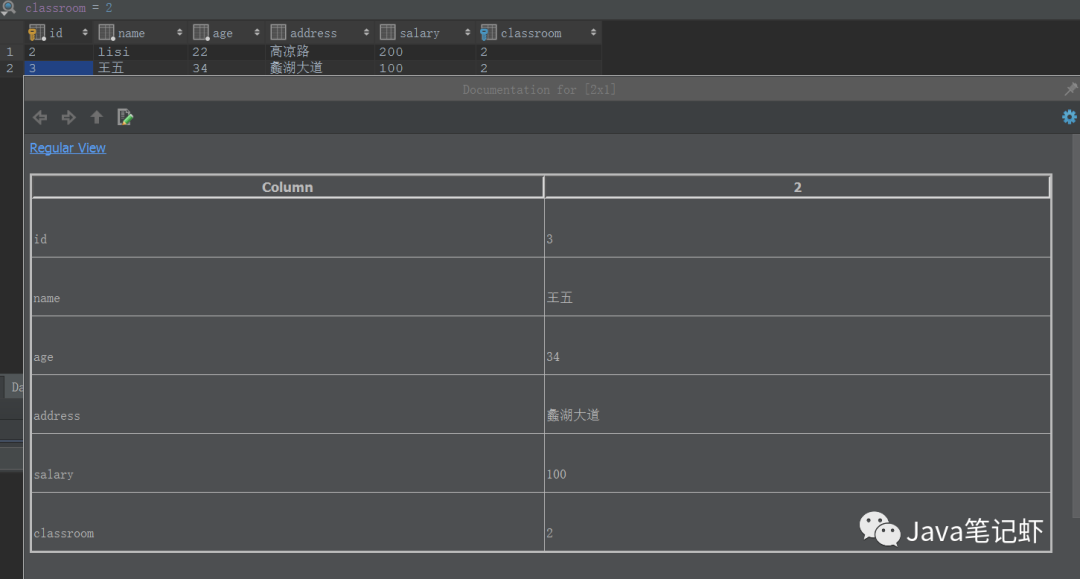Select the age cell '22'
The width and height of the screenshot is (1080, 579).
coord(227,52)
